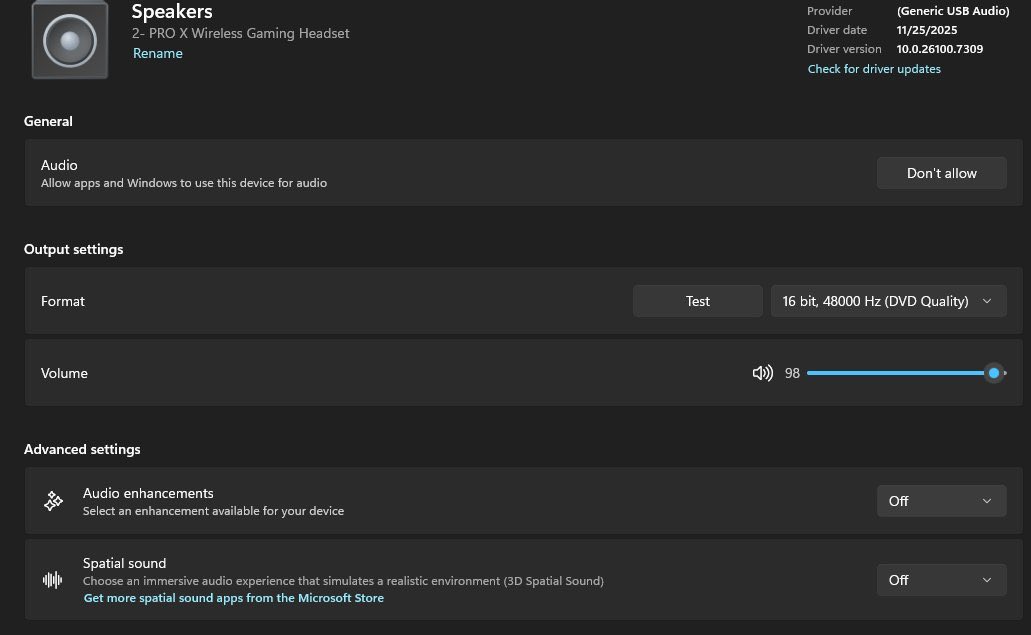Test the audio format
The height and width of the screenshot is (635, 1031).
698,301
